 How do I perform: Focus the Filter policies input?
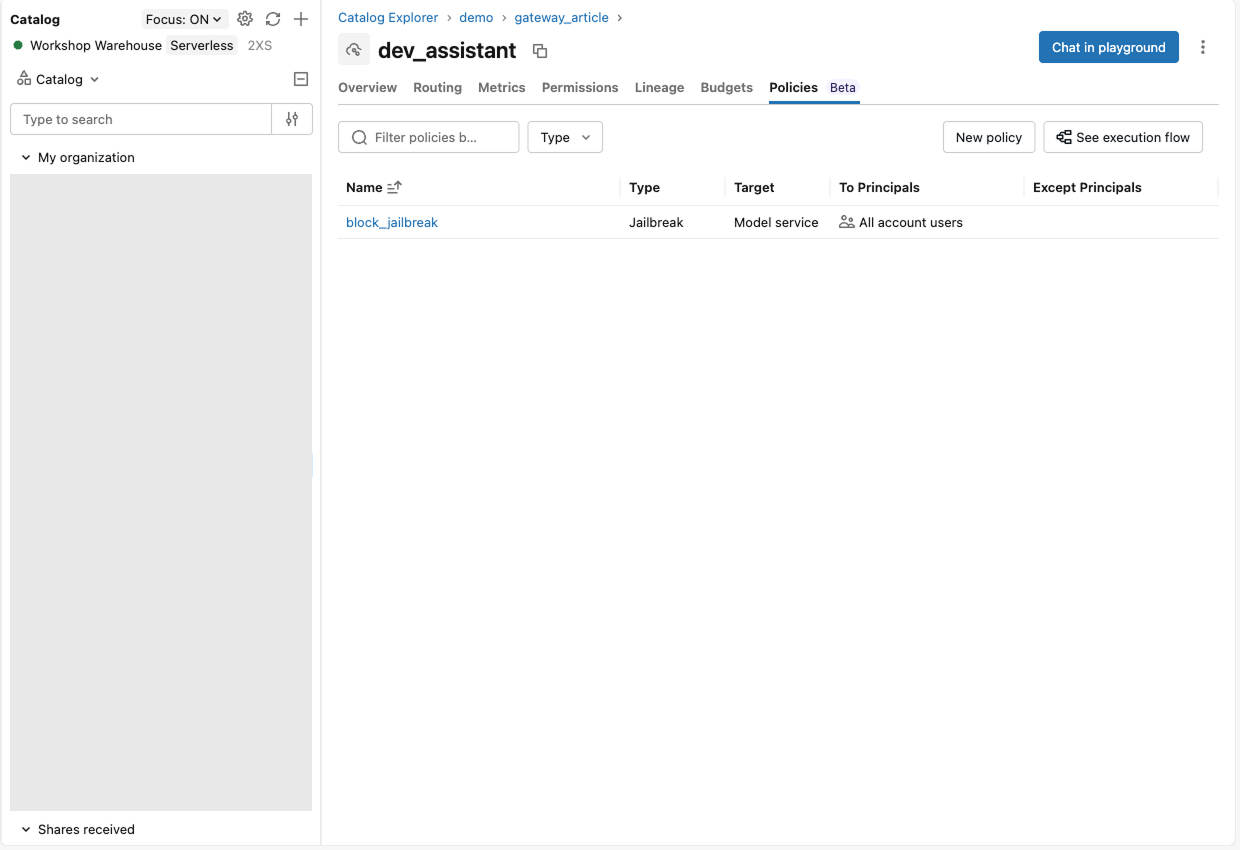(429, 137)
